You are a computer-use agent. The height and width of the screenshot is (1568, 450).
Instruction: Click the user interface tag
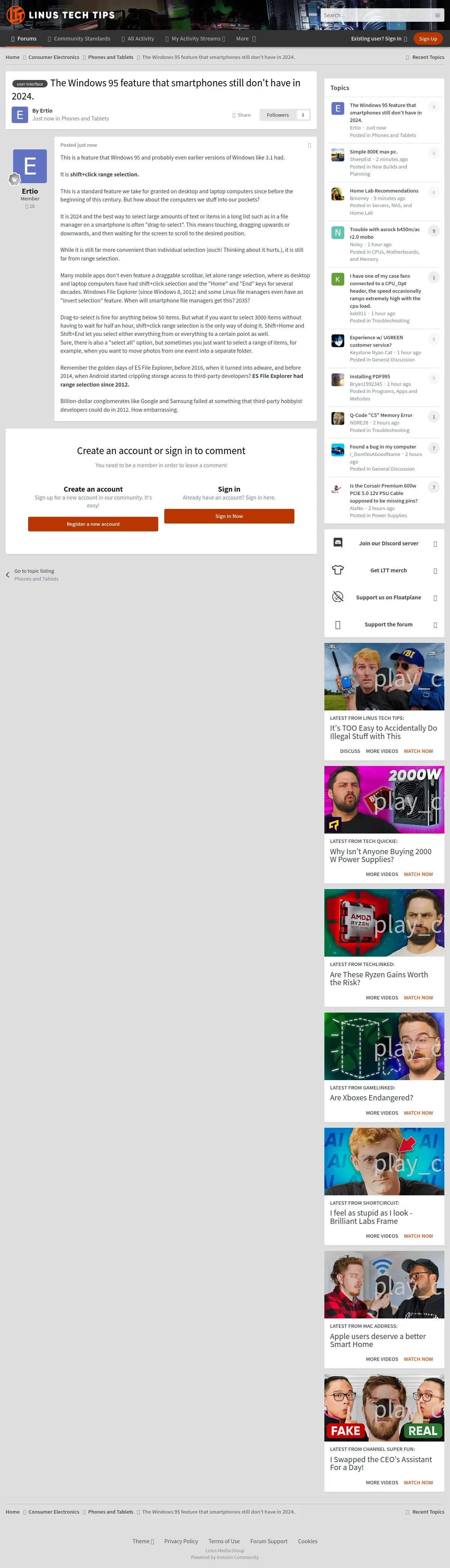[30, 84]
